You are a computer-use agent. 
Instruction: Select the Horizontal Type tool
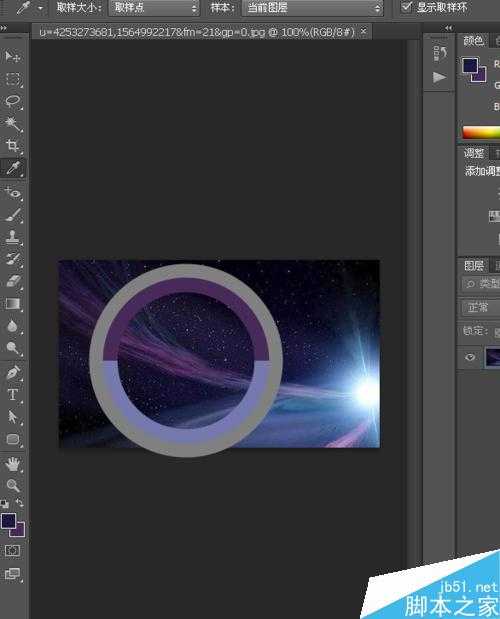[x=12, y=394]
